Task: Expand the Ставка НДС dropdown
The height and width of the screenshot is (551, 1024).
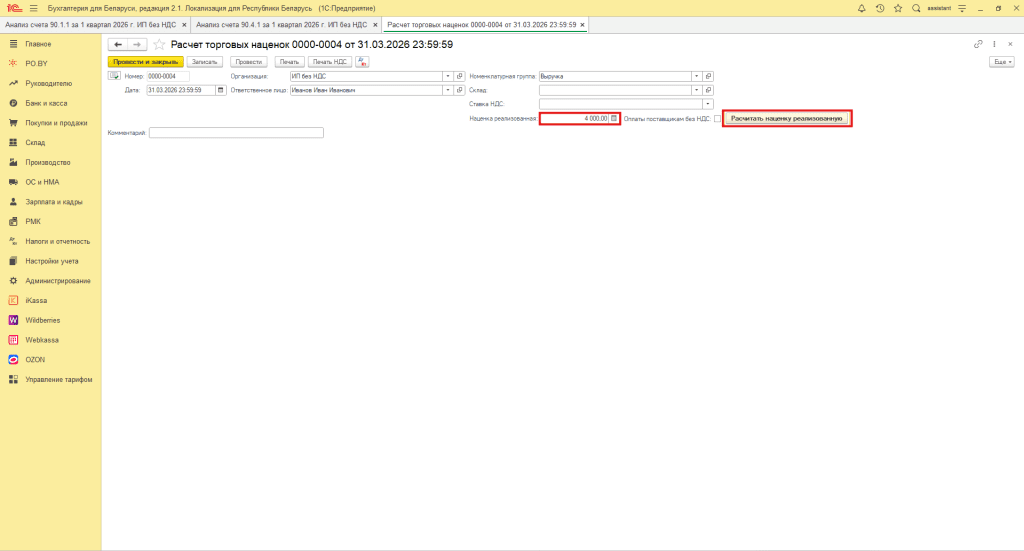Action: pos(707,103)
